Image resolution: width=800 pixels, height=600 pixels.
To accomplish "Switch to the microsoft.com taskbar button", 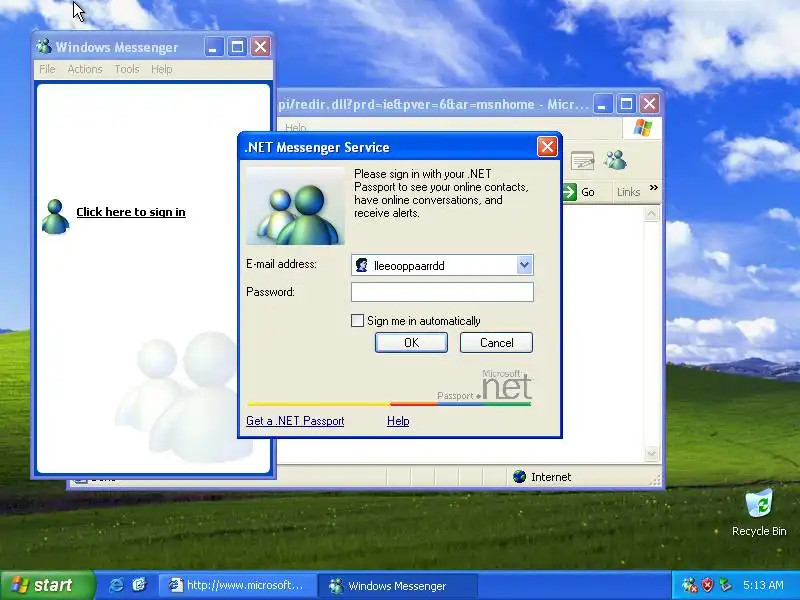I will pyautogui.click(x=236, y=585).
